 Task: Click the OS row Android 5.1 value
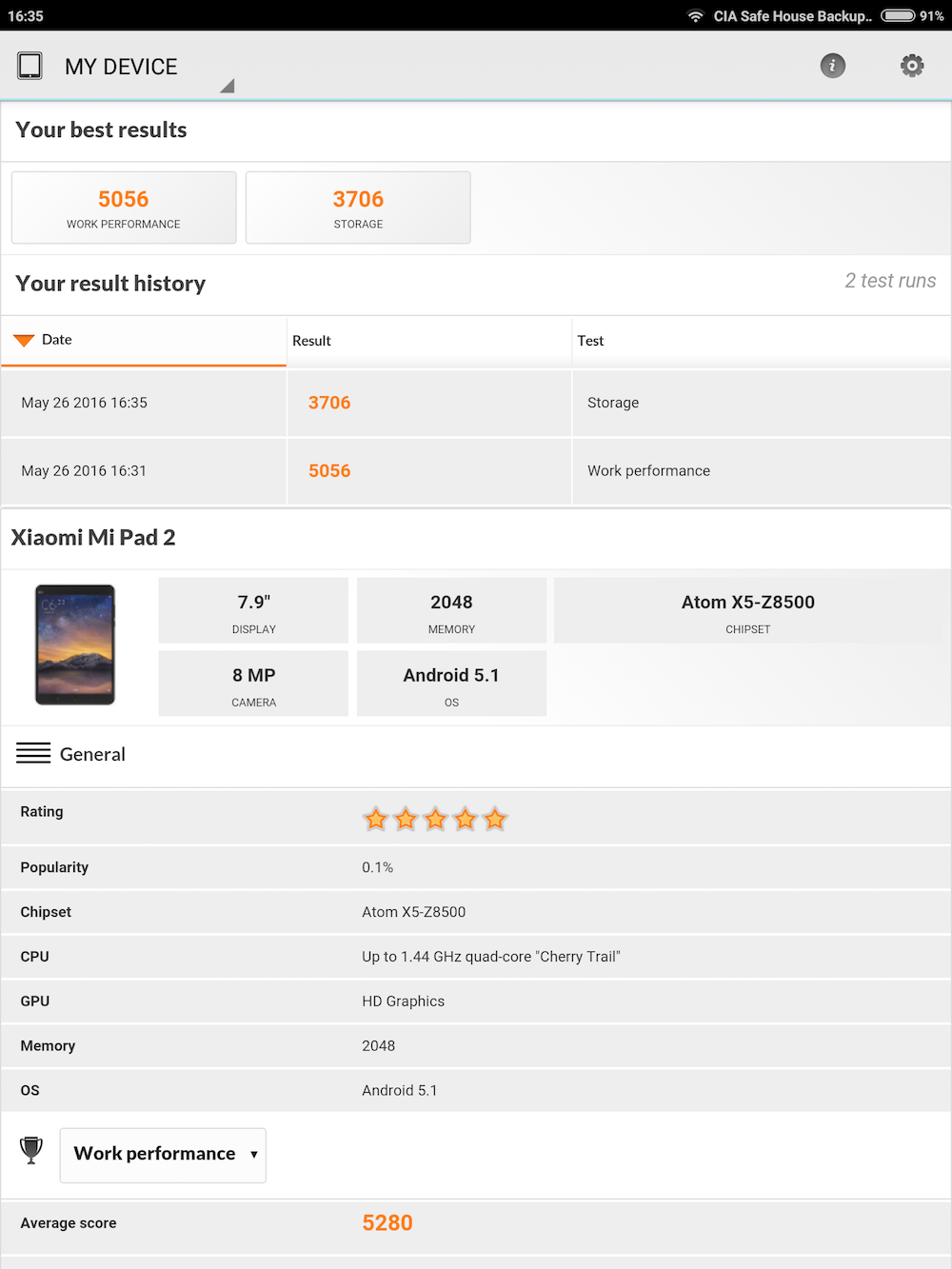click(x=400, y=1090)
